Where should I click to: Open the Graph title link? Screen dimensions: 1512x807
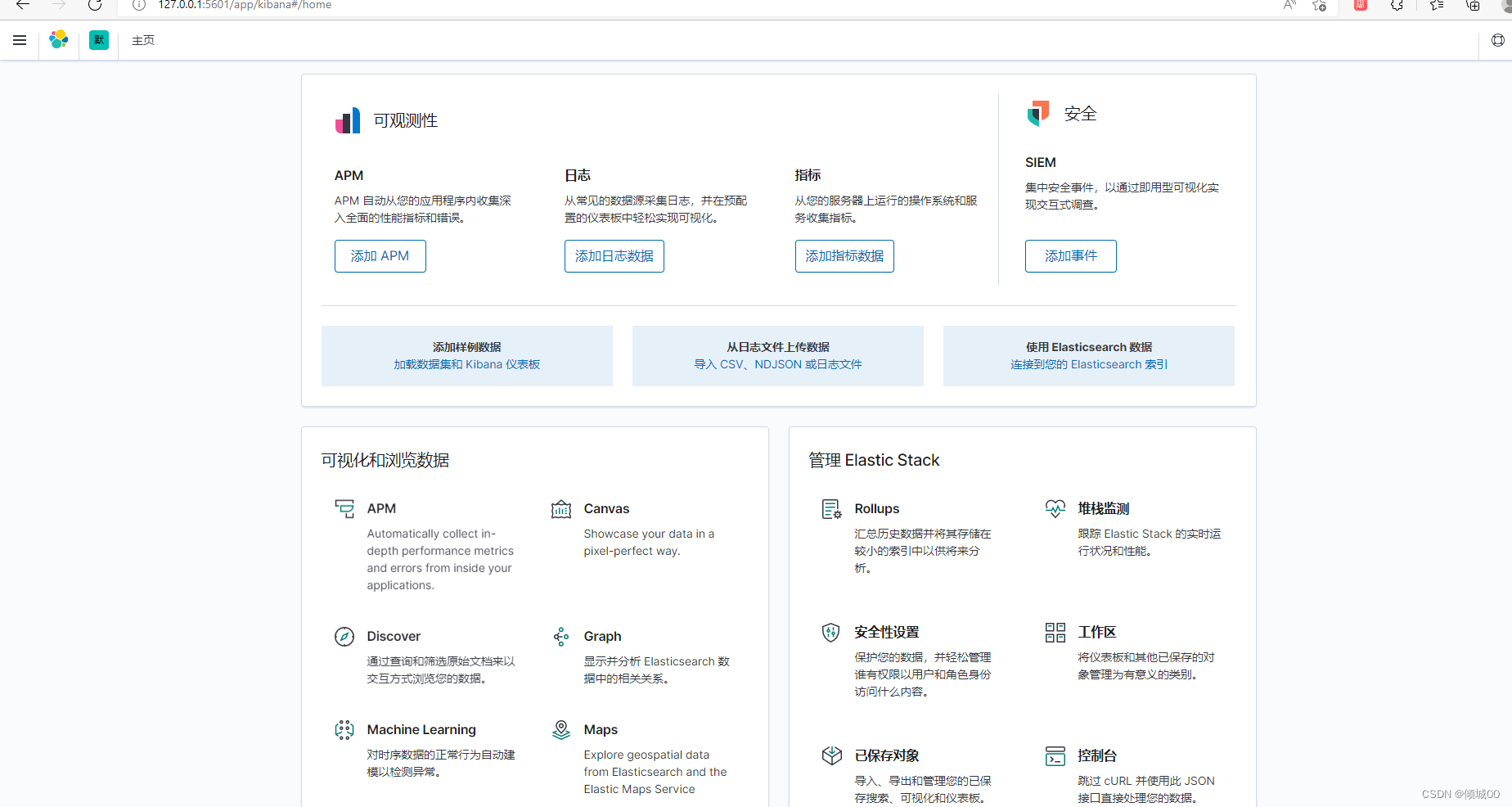tap(602, 637)
